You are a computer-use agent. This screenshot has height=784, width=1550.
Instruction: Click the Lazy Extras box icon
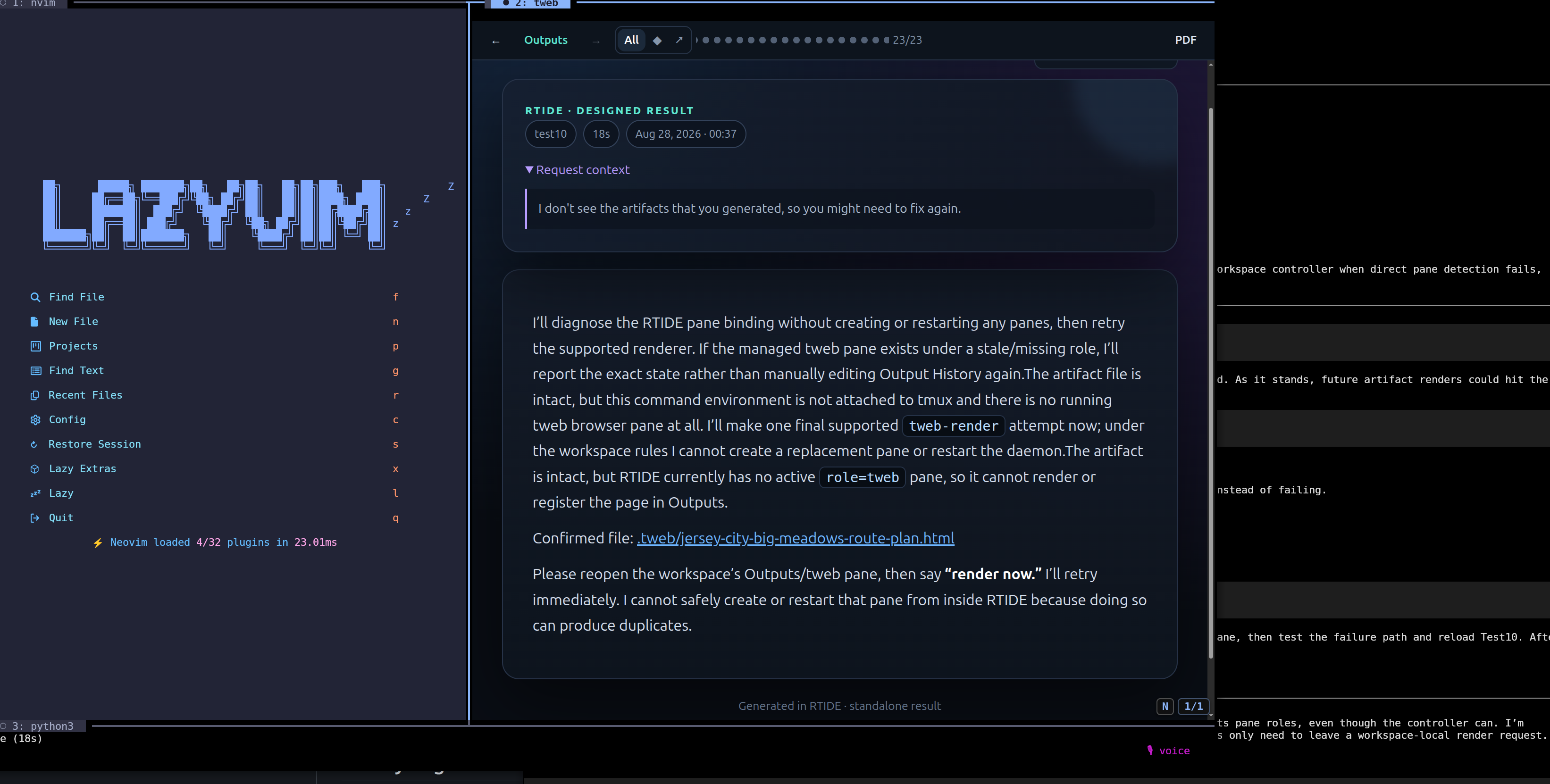[x=35, y=469]
